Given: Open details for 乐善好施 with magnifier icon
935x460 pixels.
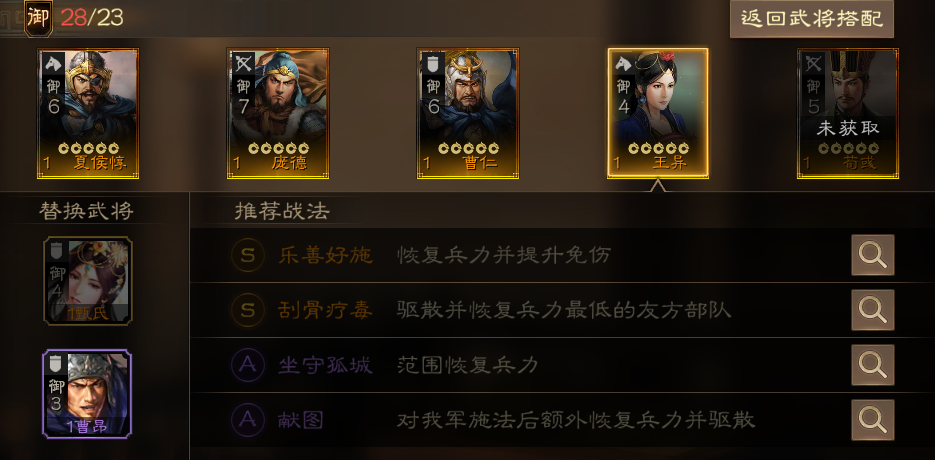Looking at the screenshot, I should coord(872,255).
